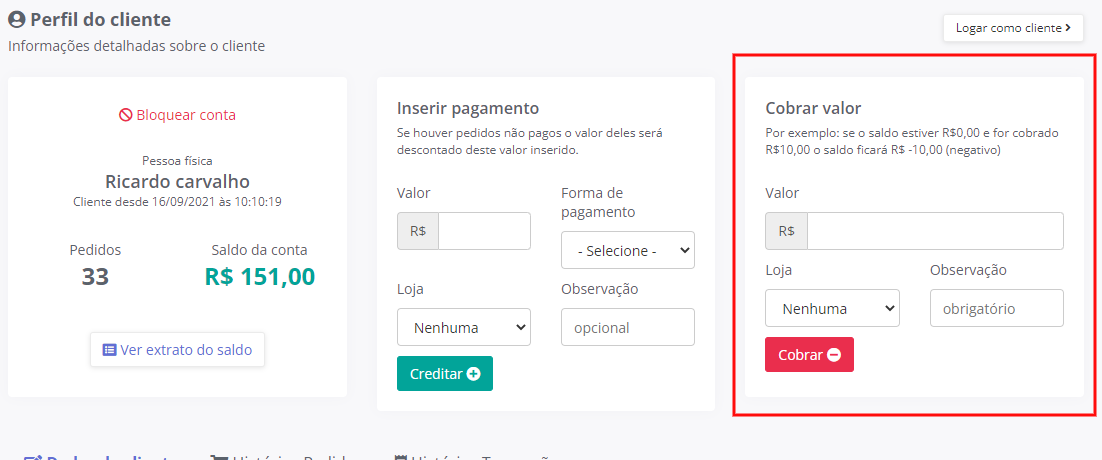Click the client name Ricardo carvalho
This screenshot has width=1102, height=460.
[177, 182]
